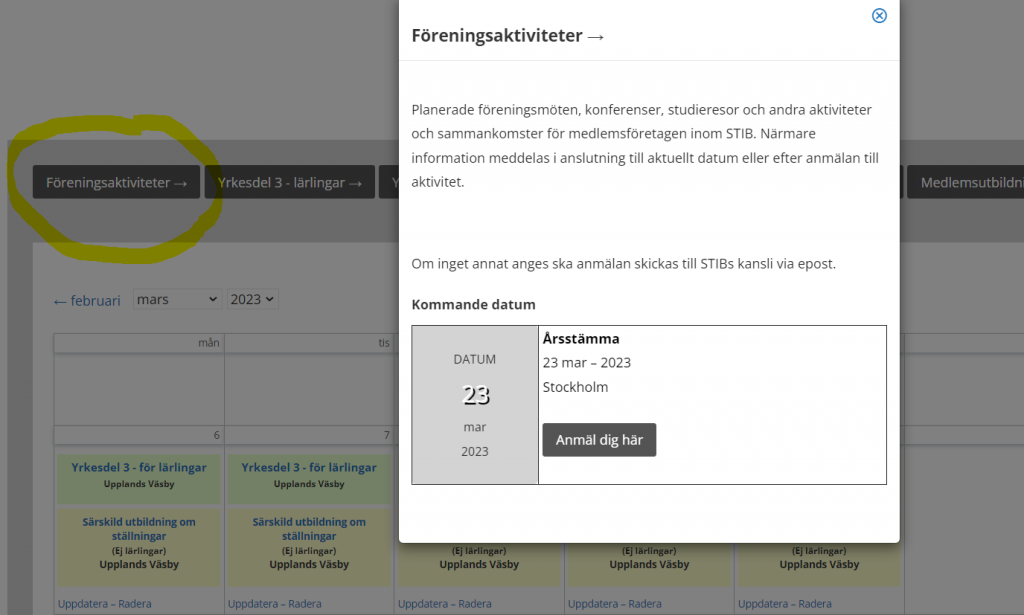The height and width of the screenshot is (615, 1024).
Task: Open Tuesday's 'Yrkesdel 3 - för lärlingar' event
Action: coord(309,467)
